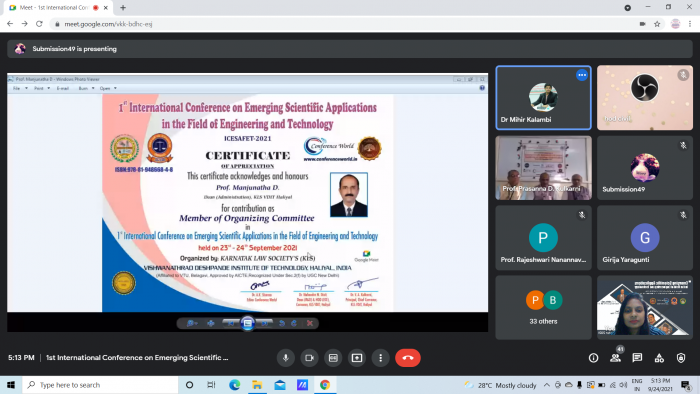Mute the microphone in Meet

pos(286,358)
